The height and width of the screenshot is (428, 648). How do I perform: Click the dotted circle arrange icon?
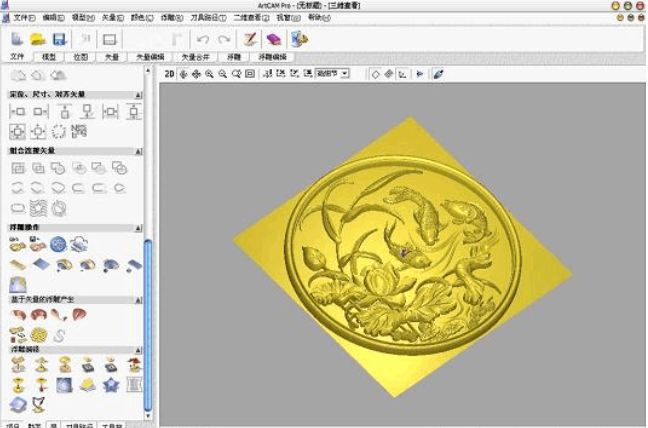point(59,132)
